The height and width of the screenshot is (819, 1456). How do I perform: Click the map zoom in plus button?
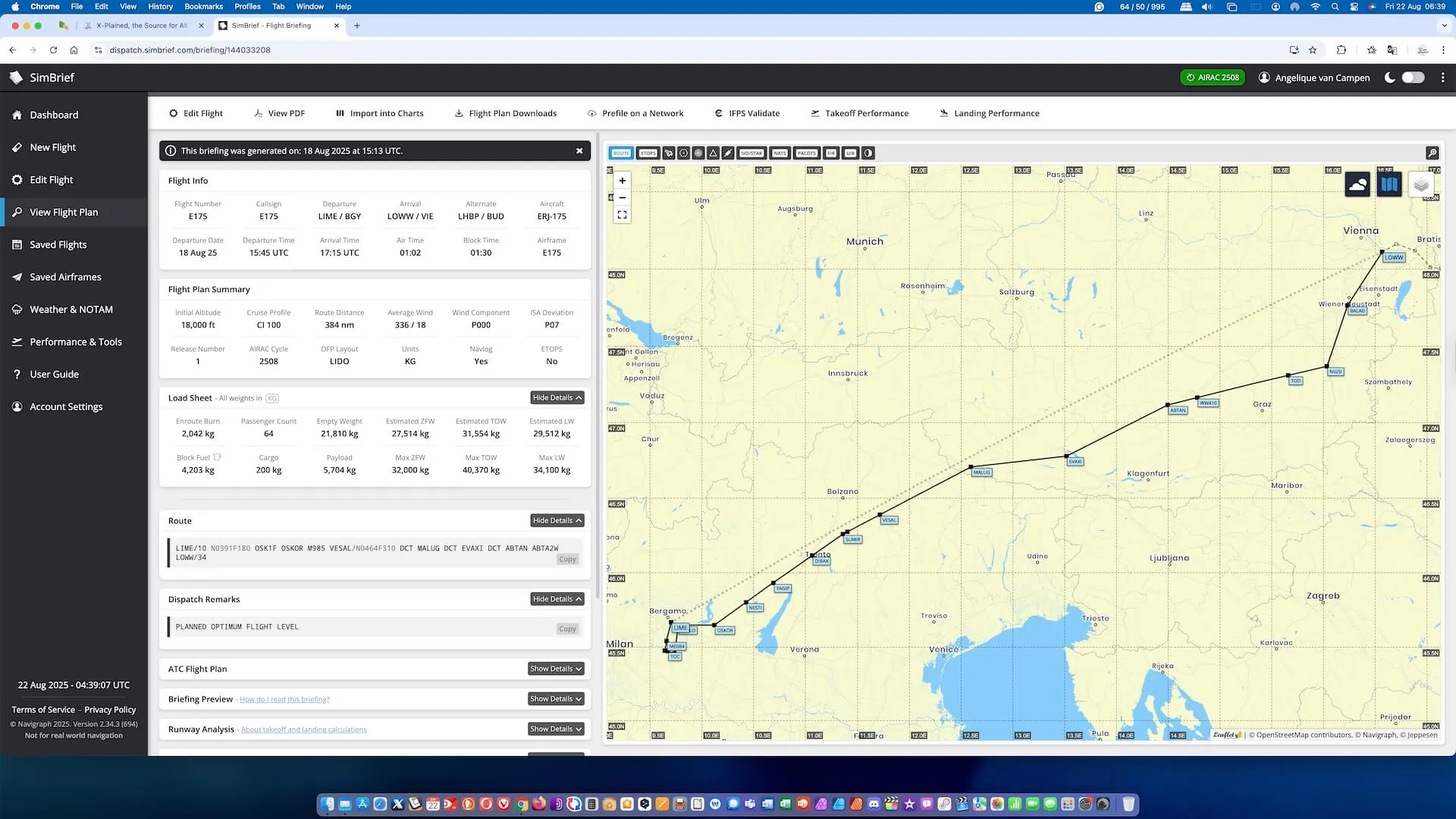pyautogui.click(x=622, y=180)
